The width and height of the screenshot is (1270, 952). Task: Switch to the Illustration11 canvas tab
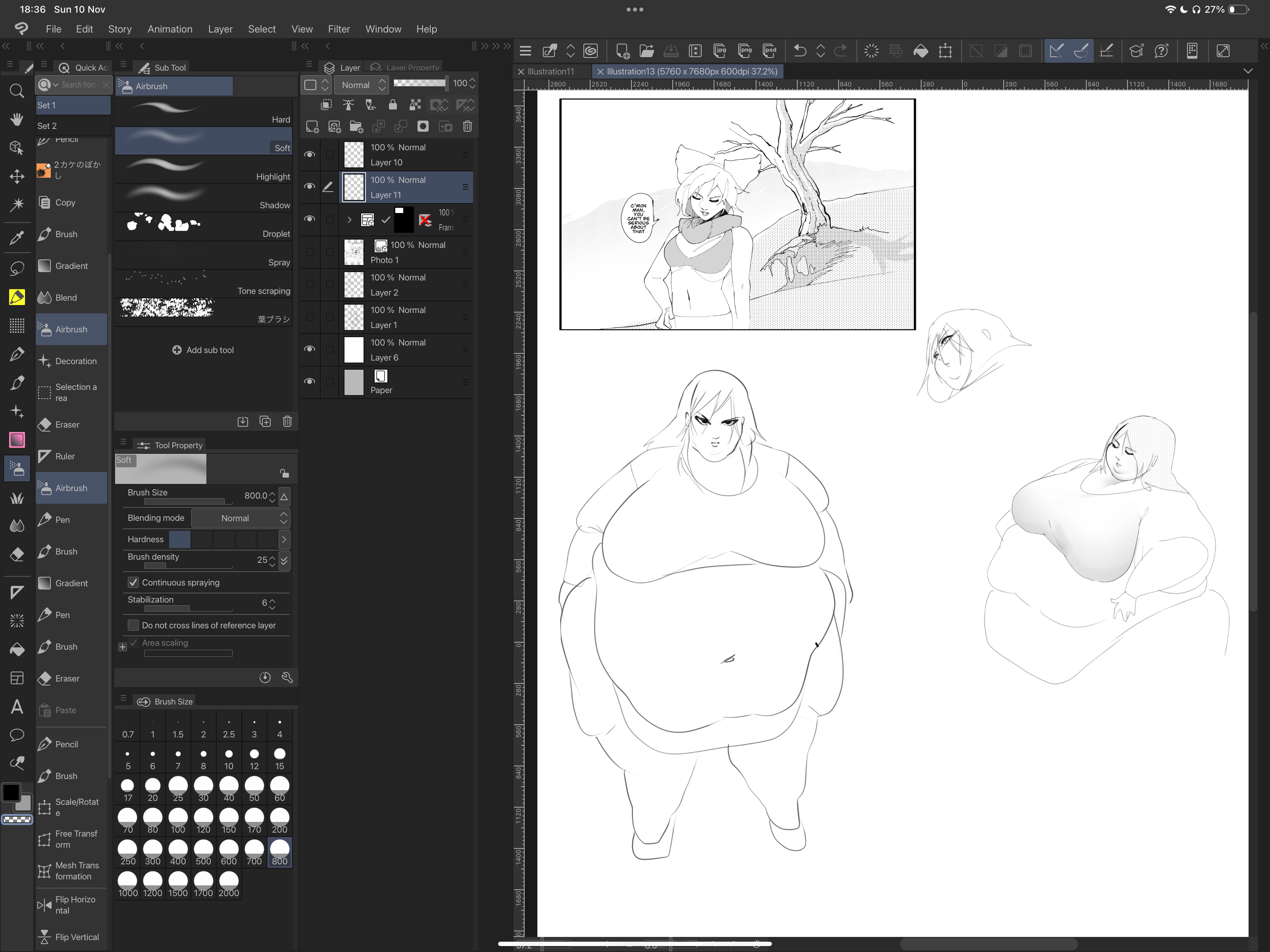[x=550, y=71]
